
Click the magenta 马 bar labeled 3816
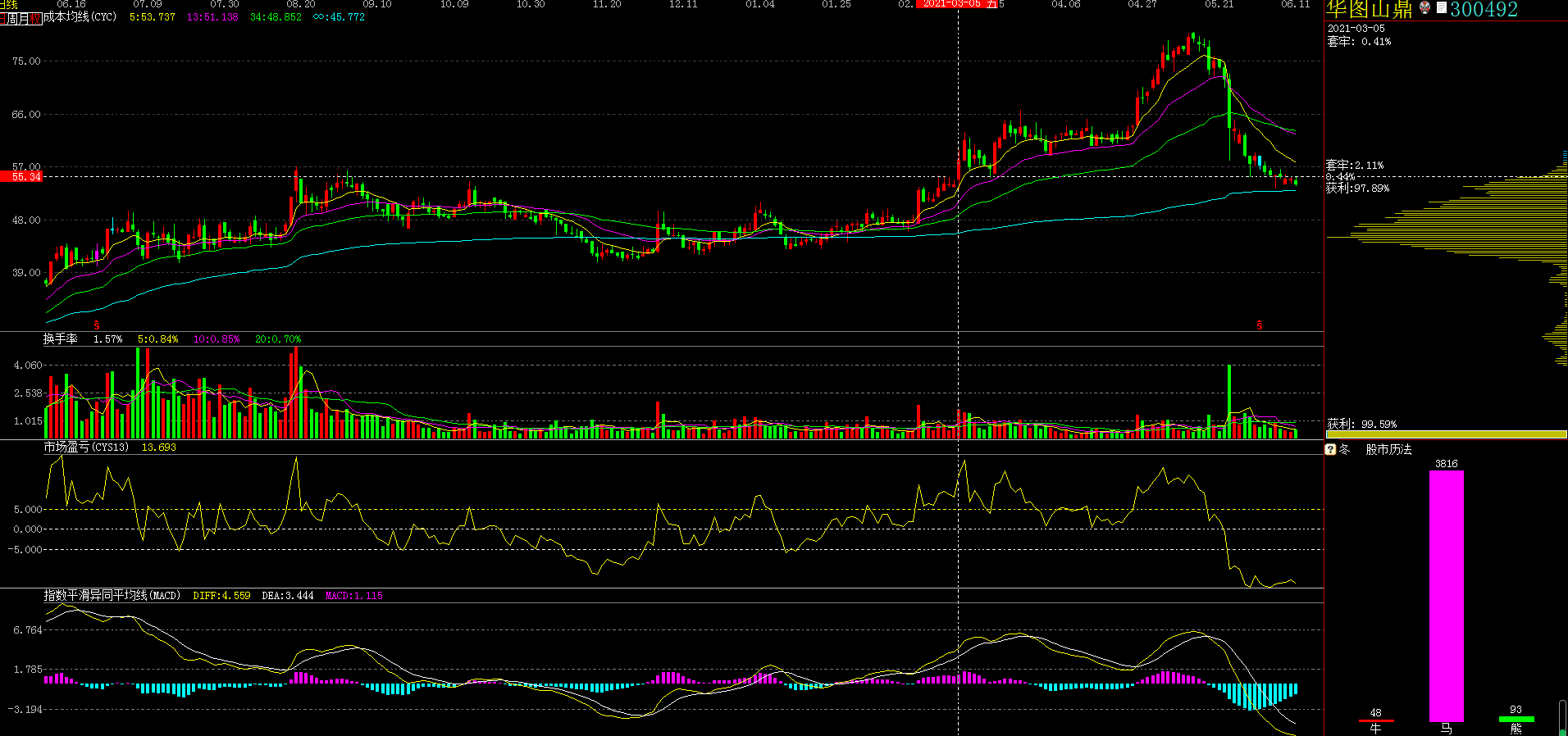(x=1446, y=596)
